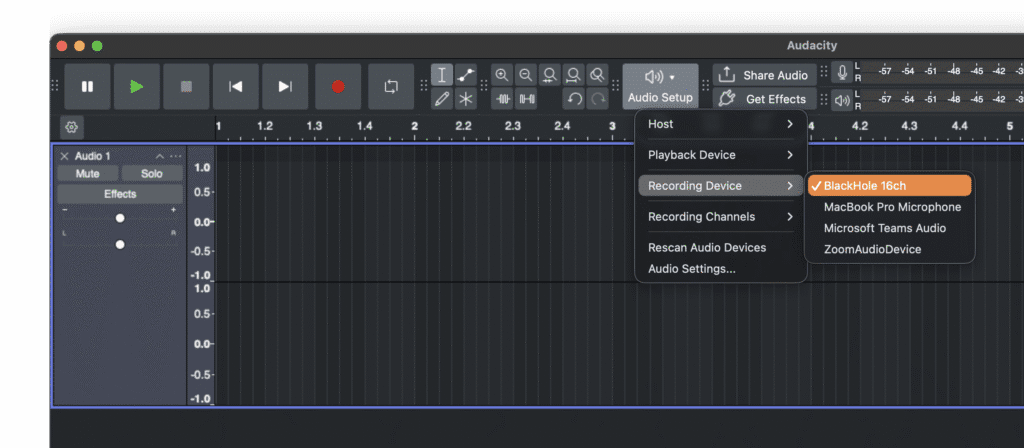The width and height of the screenshot is (1024, 448).
Task: Toggle Mute on Audio 1 track
Action: (x=88, y=174)
